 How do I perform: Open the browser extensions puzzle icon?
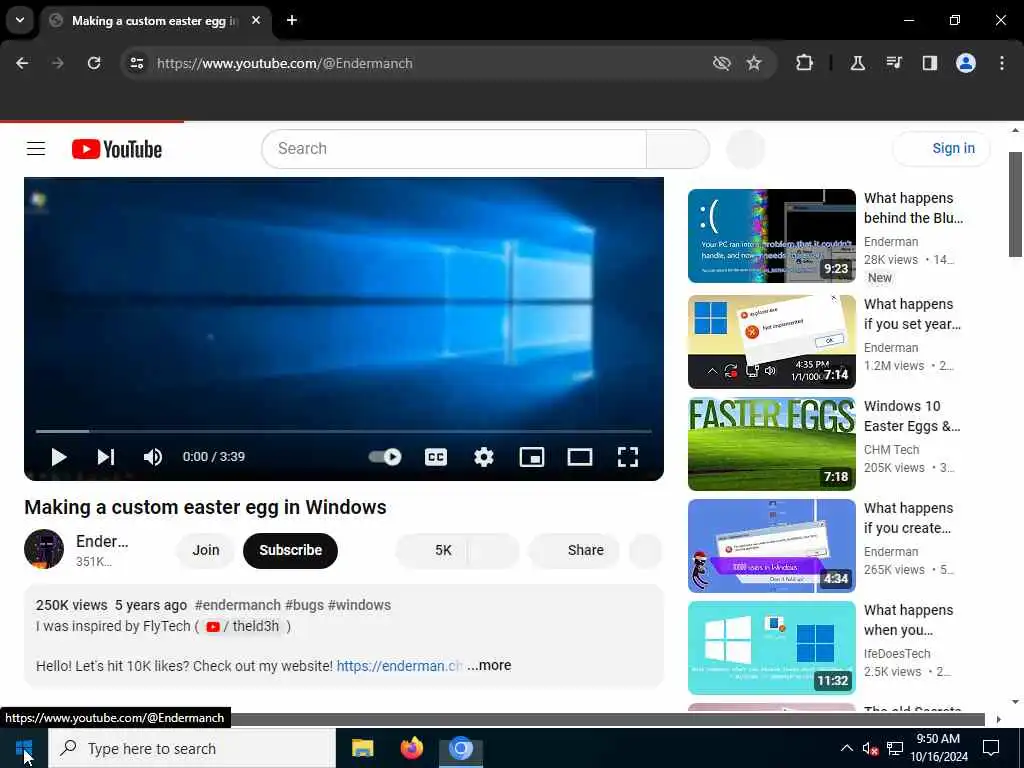tap(805, 63)
